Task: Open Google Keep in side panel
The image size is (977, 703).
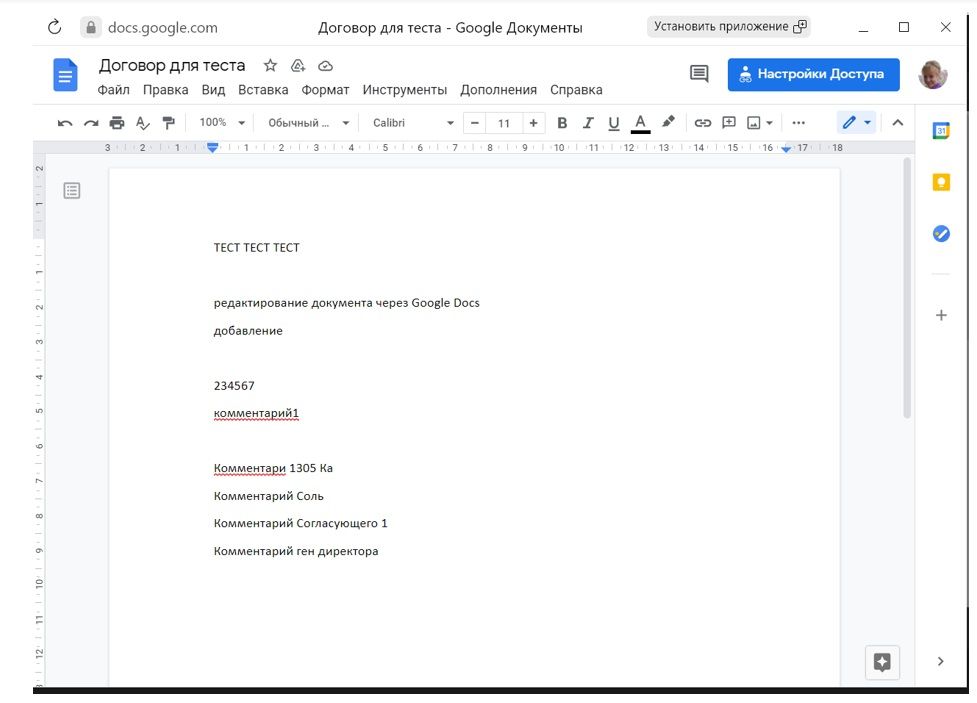Action: coord(940,182)
